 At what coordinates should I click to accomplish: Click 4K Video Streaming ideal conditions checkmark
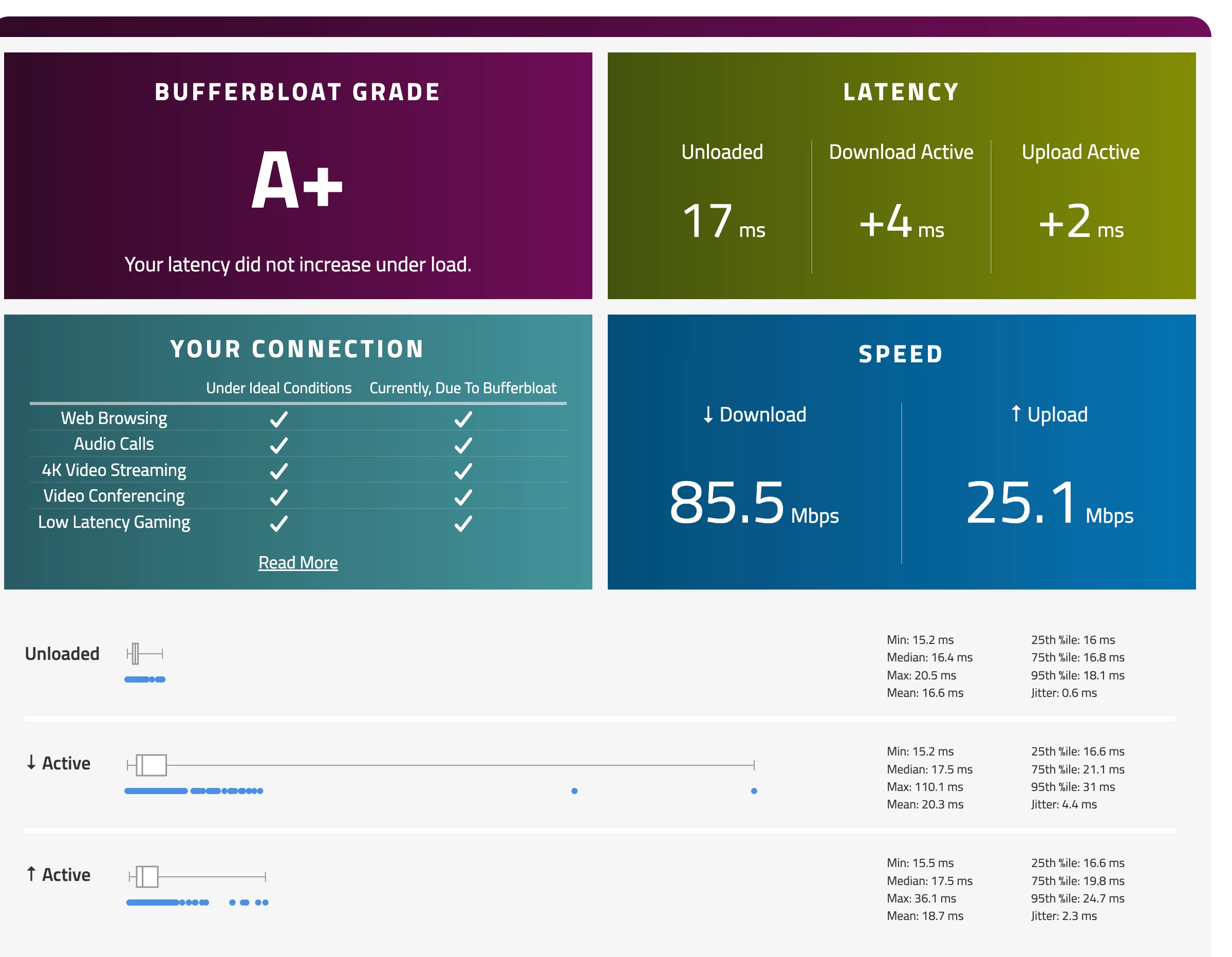pos(278,471)
